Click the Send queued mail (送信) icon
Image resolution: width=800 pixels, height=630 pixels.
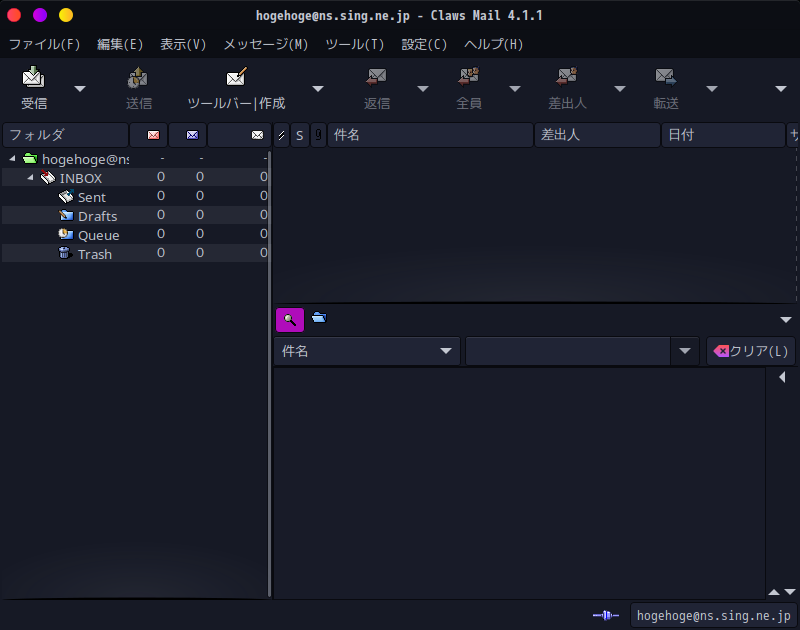(138, 78)
